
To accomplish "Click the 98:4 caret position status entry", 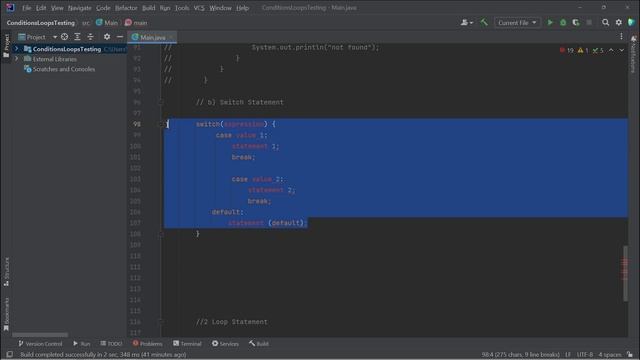I will coord(520,355).
